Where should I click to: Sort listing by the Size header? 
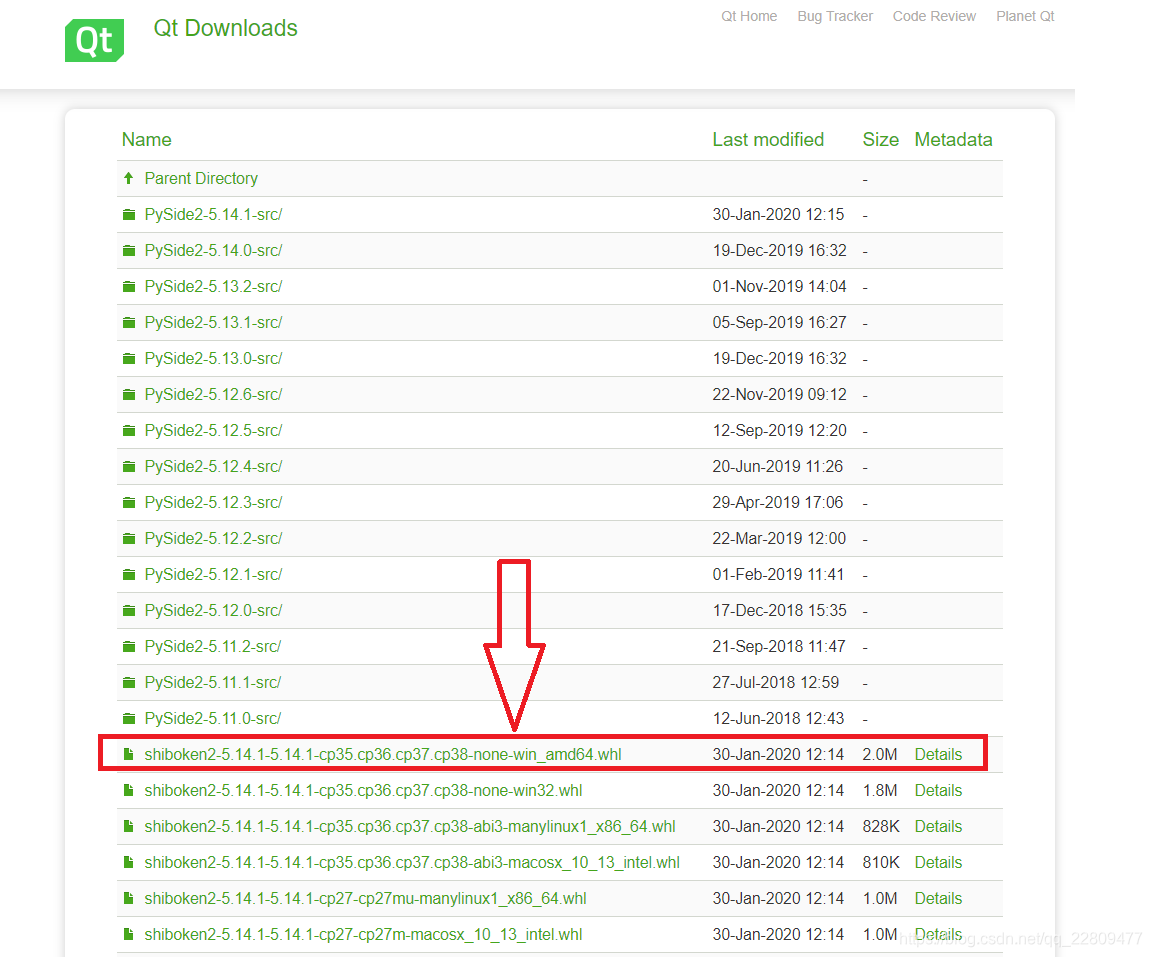880,140
